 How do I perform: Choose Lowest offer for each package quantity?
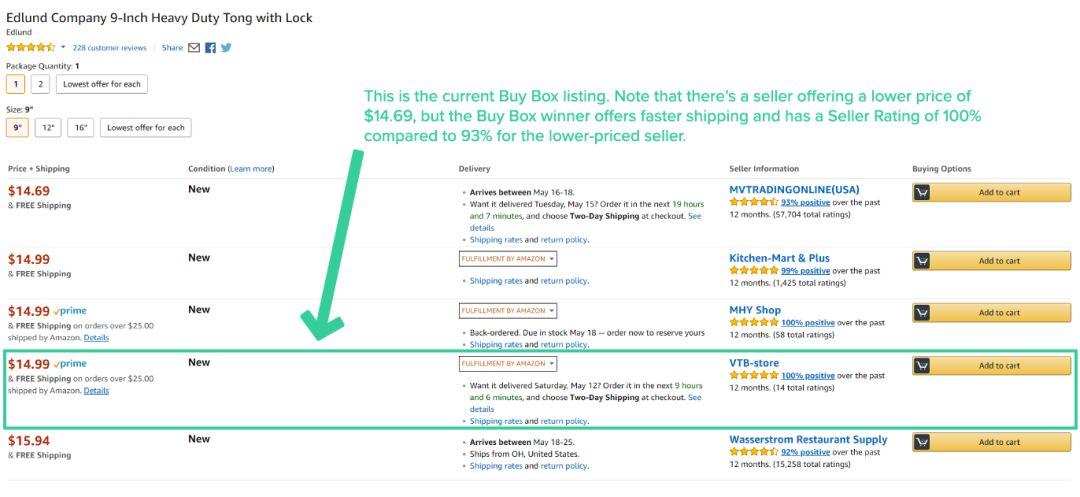click(x=102, y=84)
